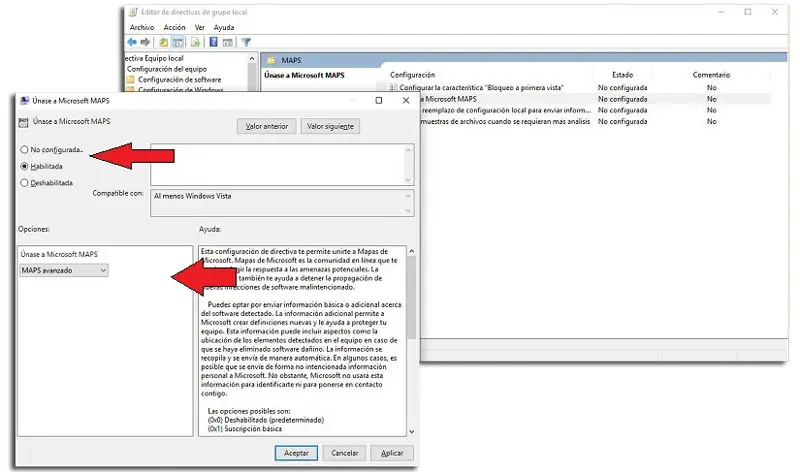Click the Up one level folder icon
Image resolution: width=800 pixels, height=472 pixels.
pyautogui.click(x=164, y=42)
